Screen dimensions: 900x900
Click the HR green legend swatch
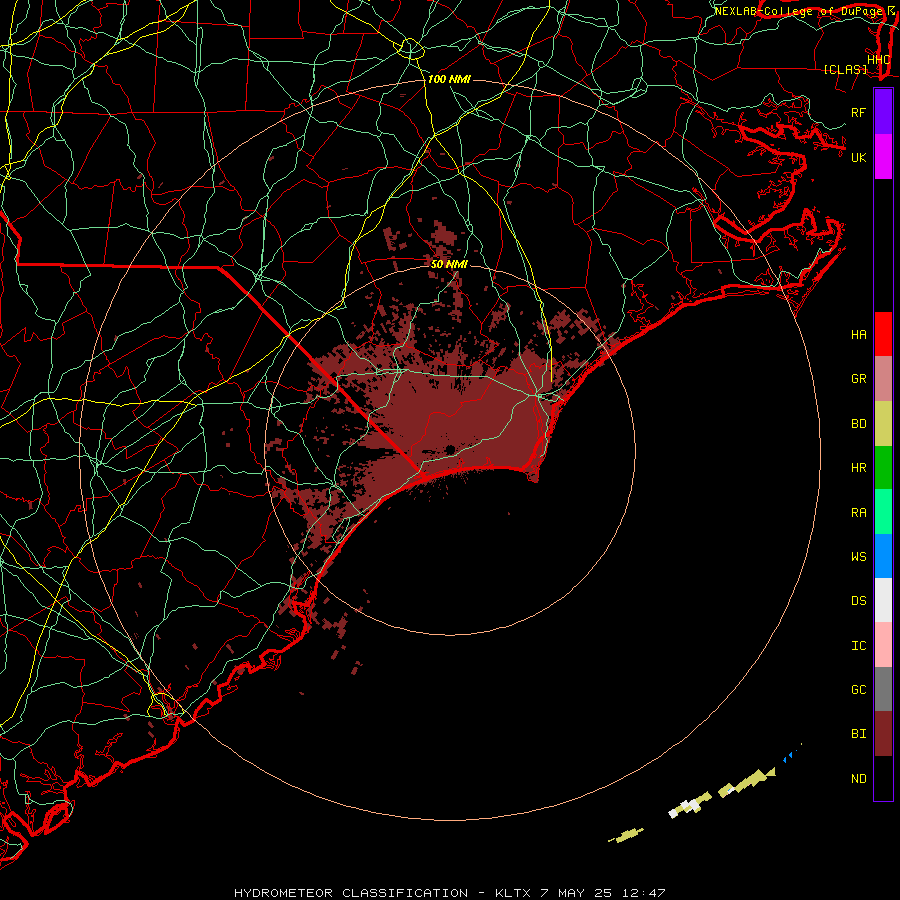click(883, 468)
